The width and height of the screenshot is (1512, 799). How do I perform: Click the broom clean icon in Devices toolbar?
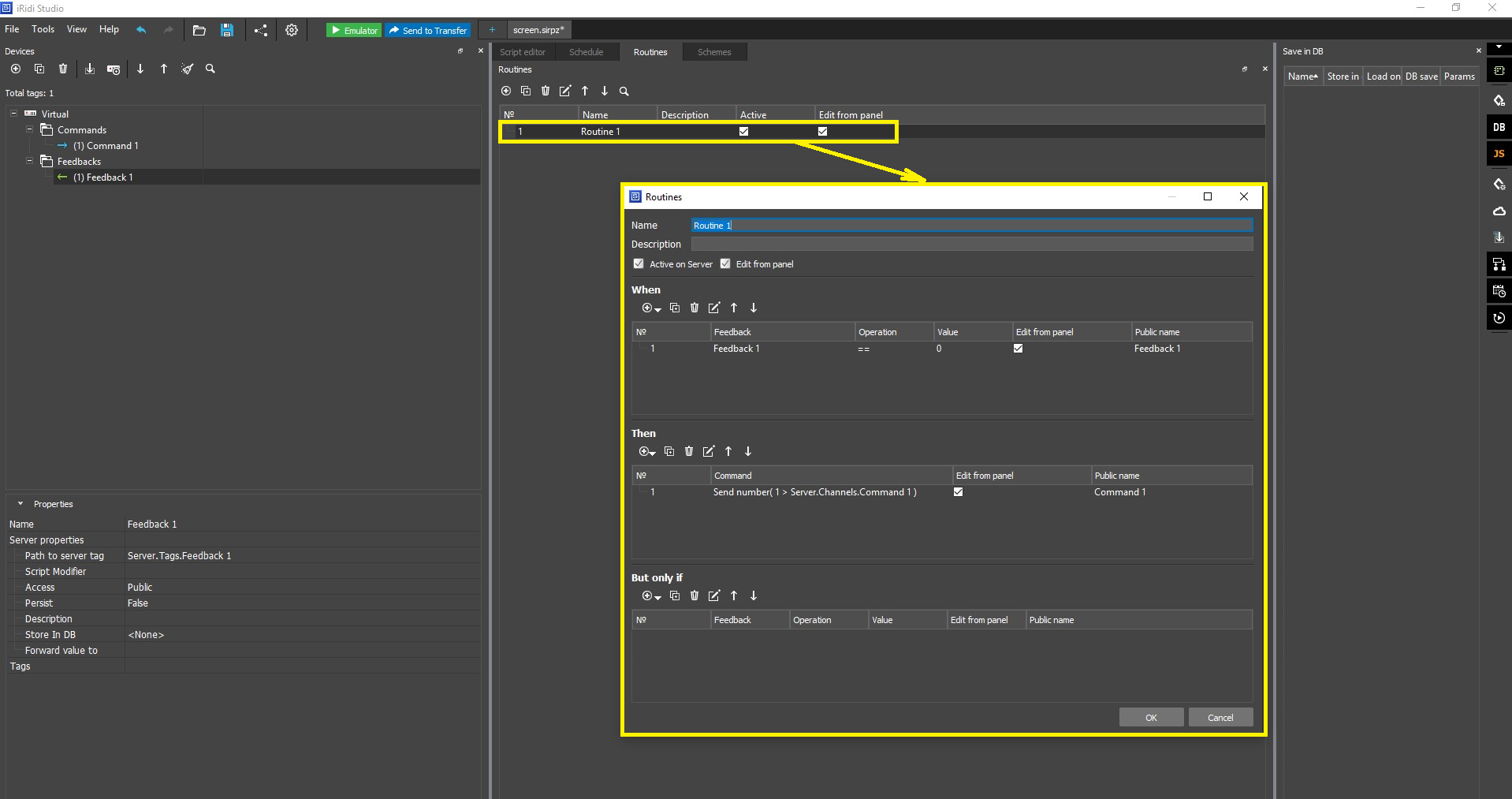(188, 69)
